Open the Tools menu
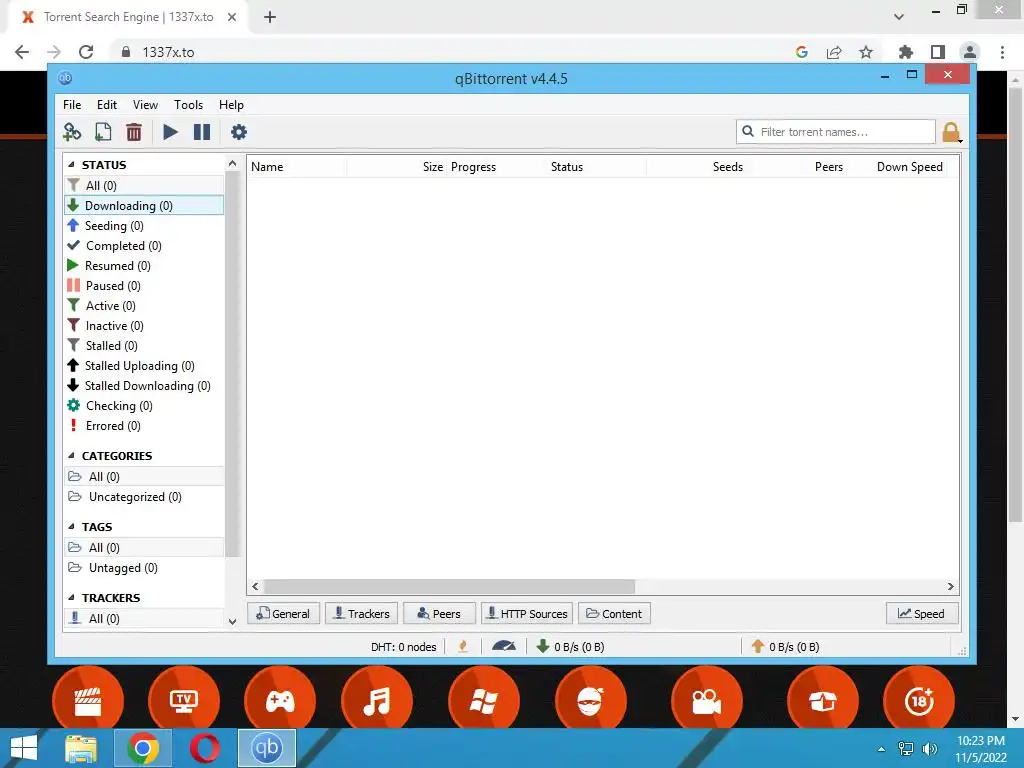The width and height of the screenshot is (1024, 768). tap(188, 104)
